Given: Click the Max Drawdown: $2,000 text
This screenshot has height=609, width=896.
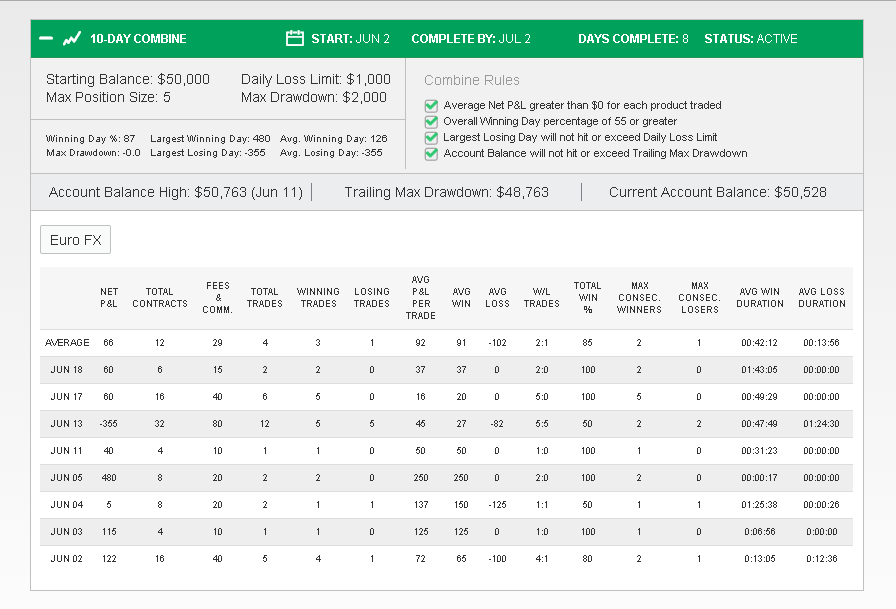Looking at the screenshot, I should point(314,97).
